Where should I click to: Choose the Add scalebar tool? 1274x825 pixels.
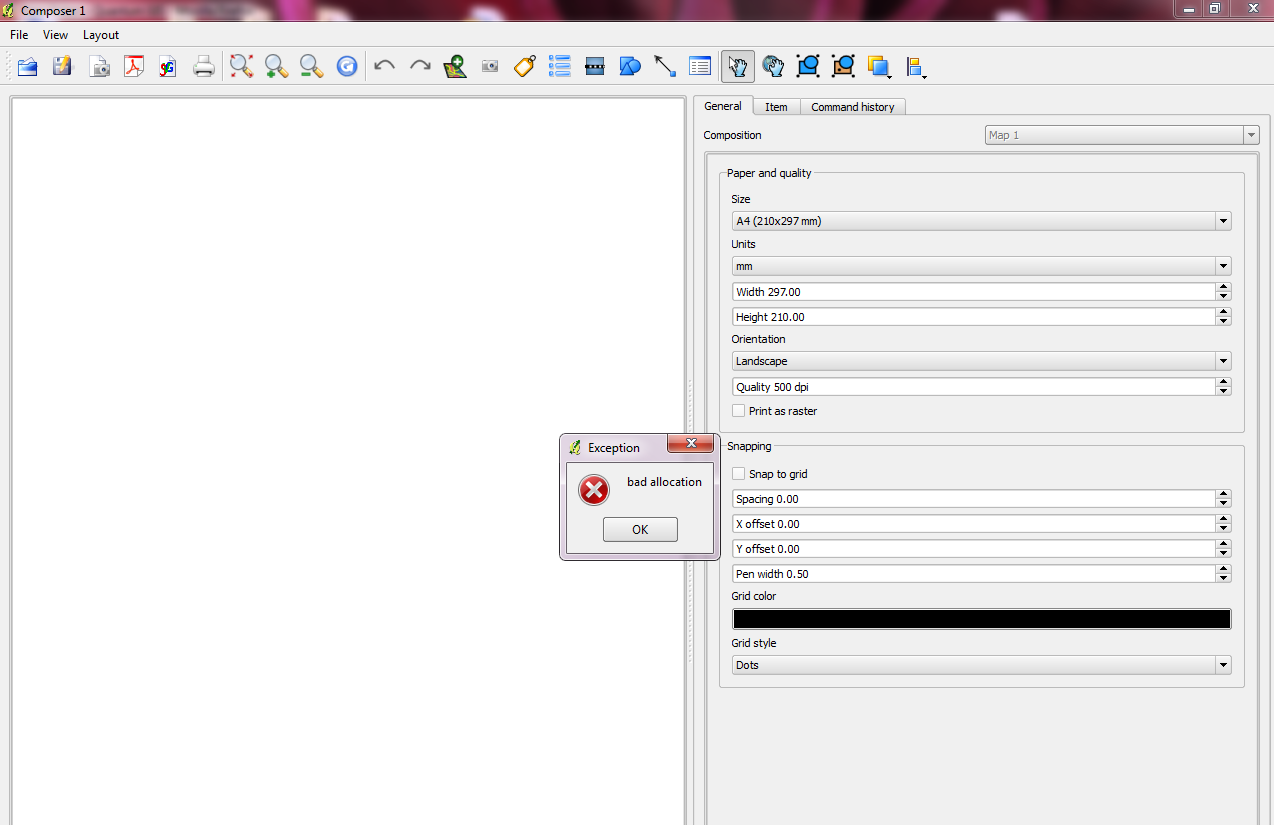pyautogui.click(x=595, y=67)
